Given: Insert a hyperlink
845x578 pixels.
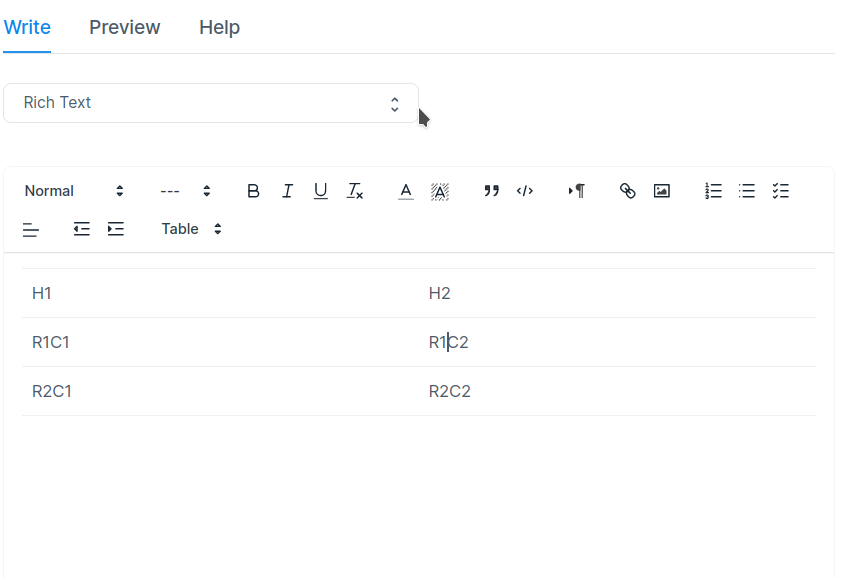Looking at the screenshot, I should (627, 191).
